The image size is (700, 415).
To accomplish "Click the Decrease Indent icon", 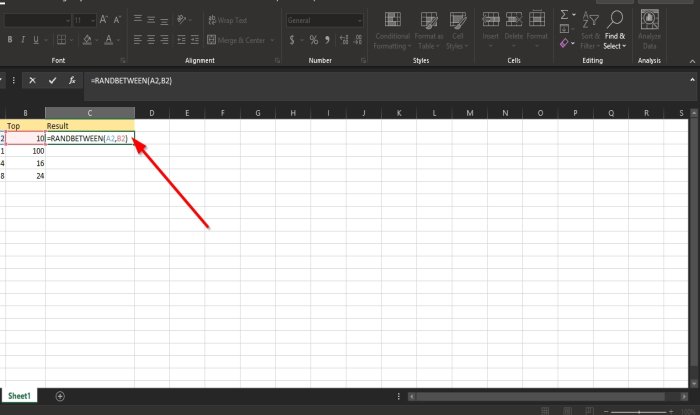I will [181, 40].
